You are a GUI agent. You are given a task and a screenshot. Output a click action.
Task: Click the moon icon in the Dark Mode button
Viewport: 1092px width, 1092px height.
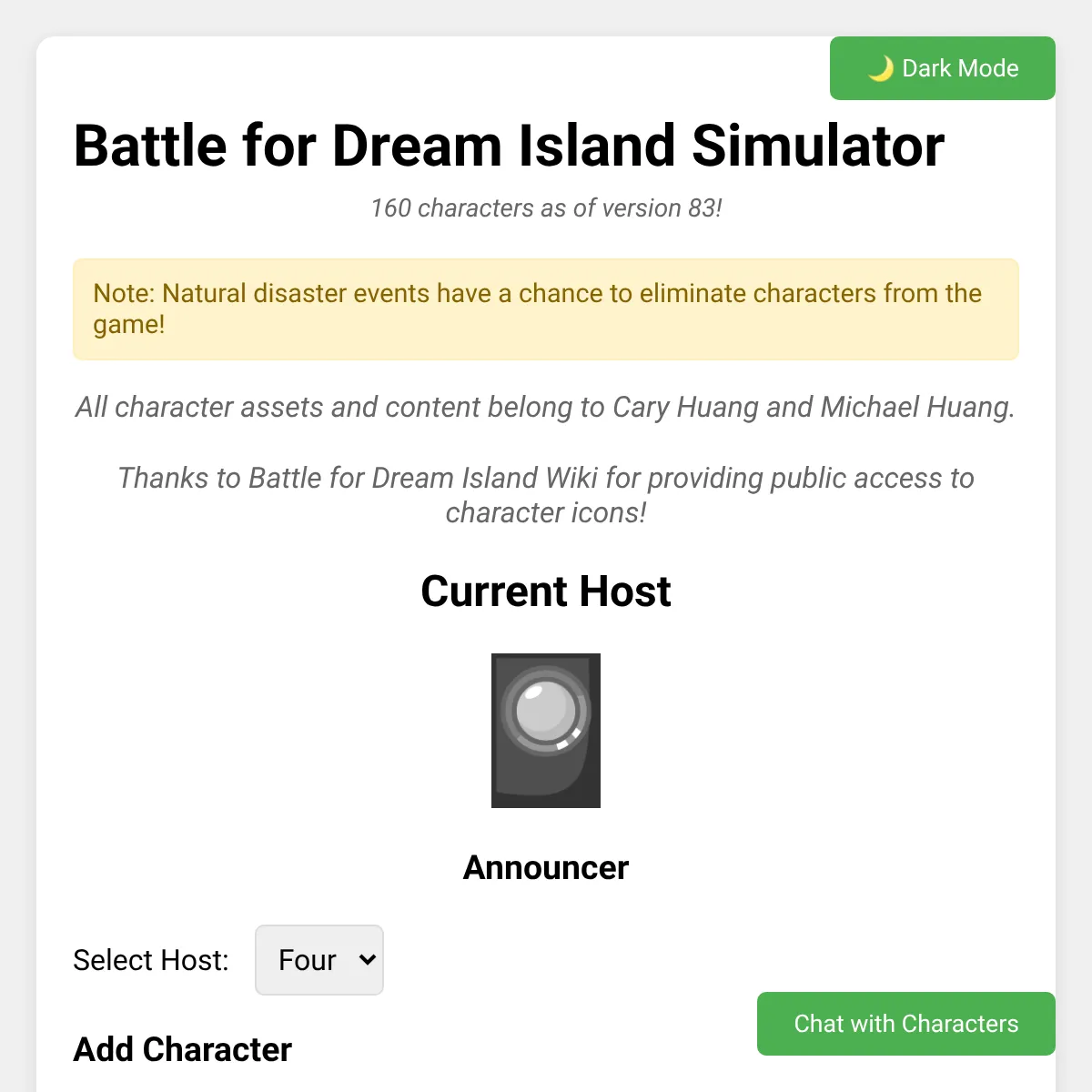click(880, 67)
